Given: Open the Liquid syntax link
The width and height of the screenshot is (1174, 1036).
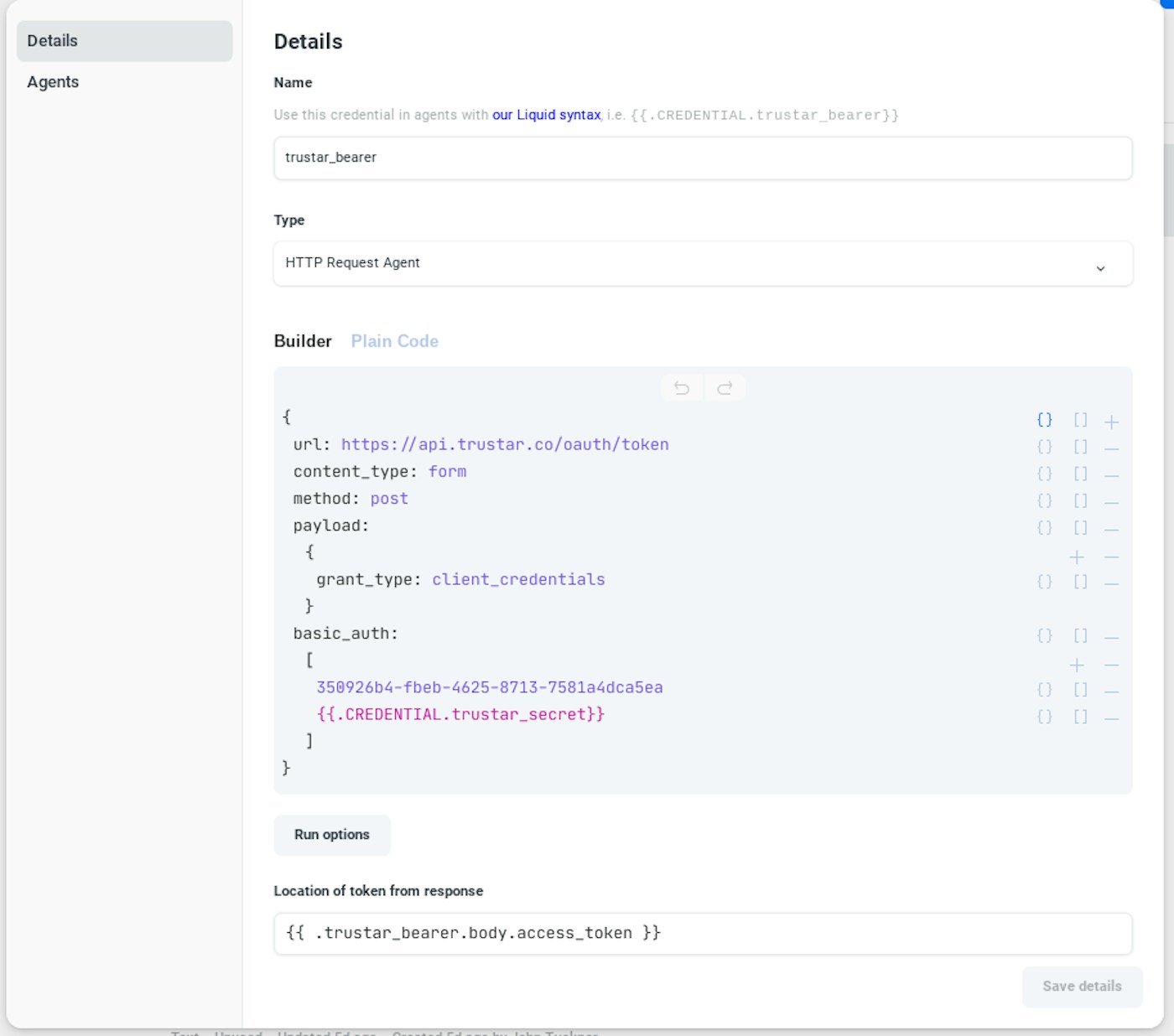Looking at the screenshot, I should 546,115.
